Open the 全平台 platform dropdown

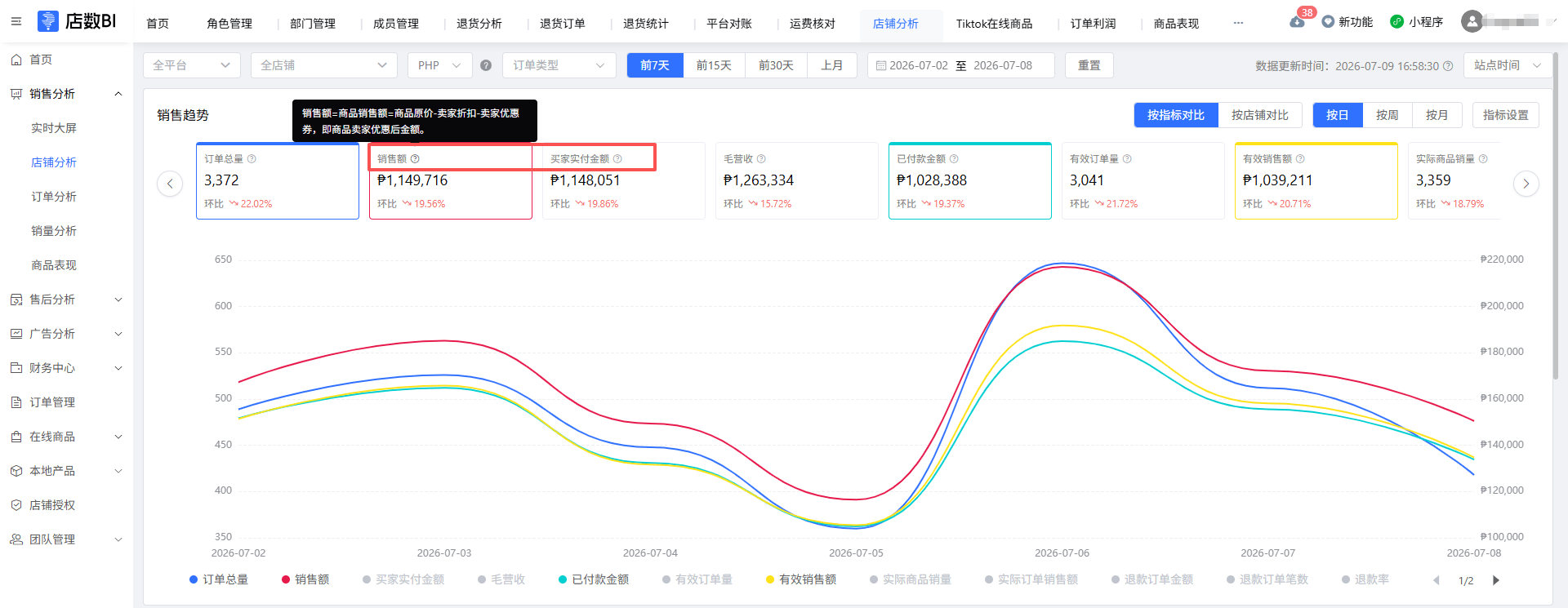coord(192,65)
